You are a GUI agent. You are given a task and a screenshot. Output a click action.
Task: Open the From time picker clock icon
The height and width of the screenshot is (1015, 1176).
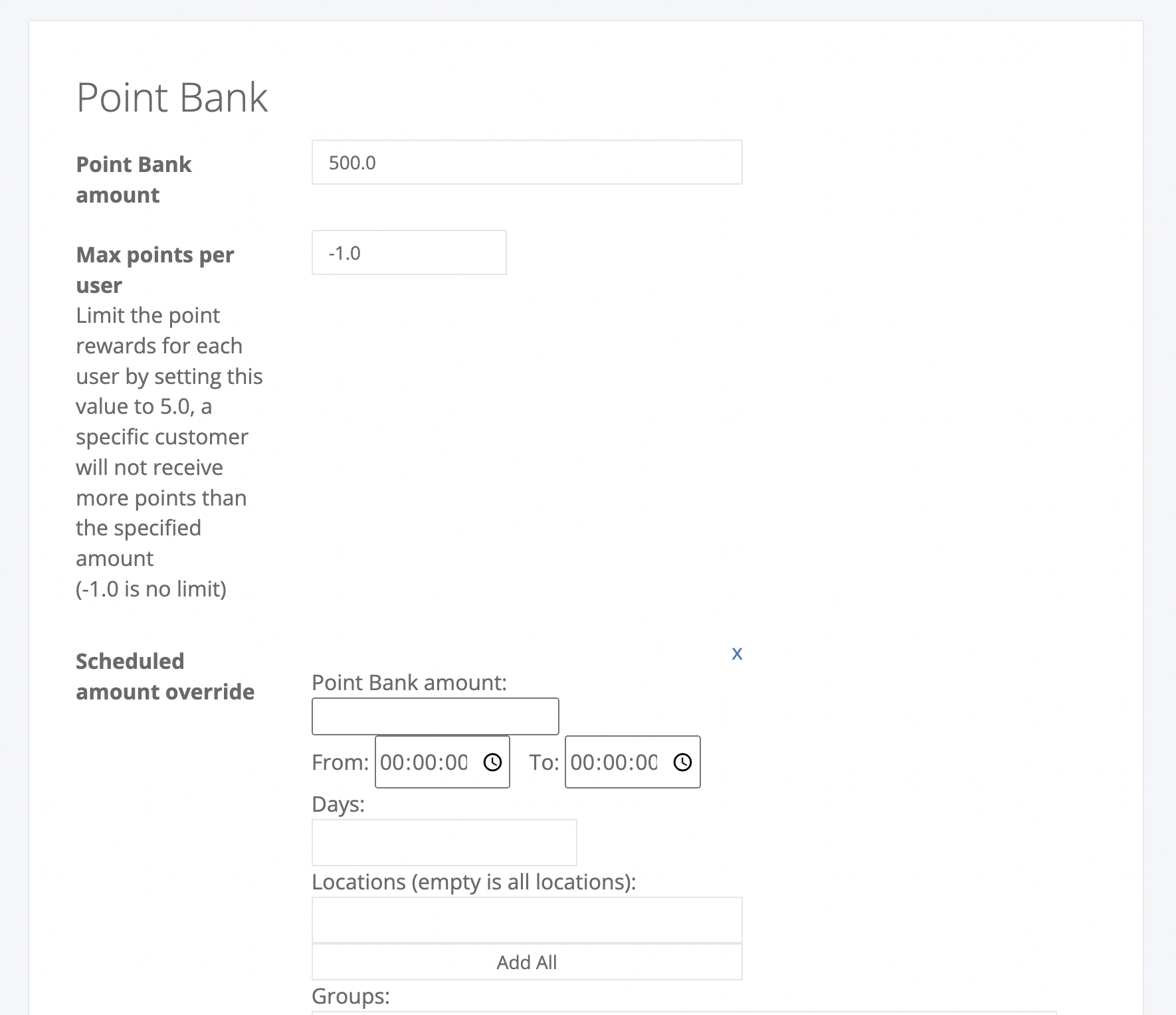click(x=492, y=762)
